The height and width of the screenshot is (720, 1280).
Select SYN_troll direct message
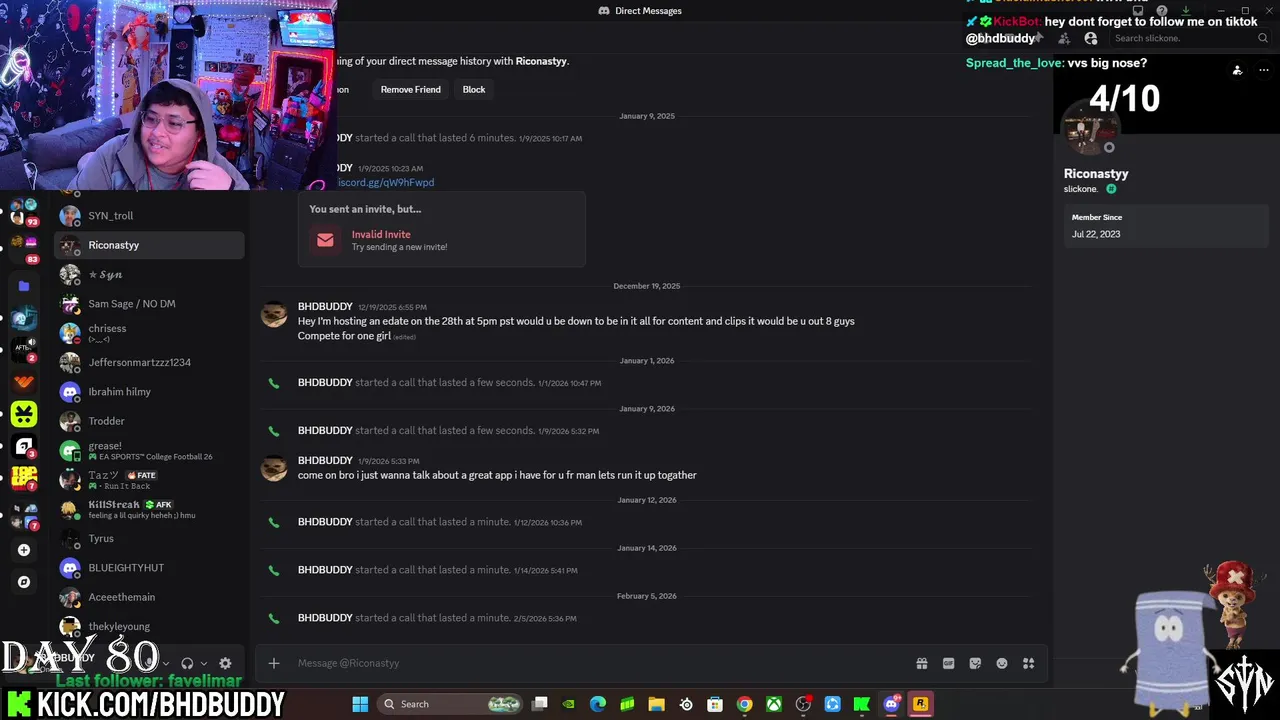click(149, 216)
